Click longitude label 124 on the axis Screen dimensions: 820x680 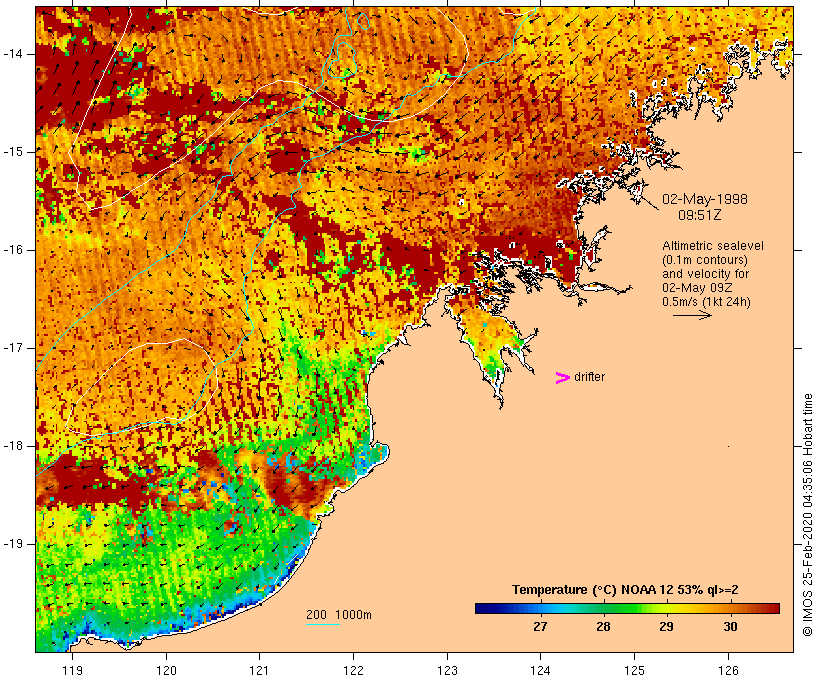click(x=540, y=671)
